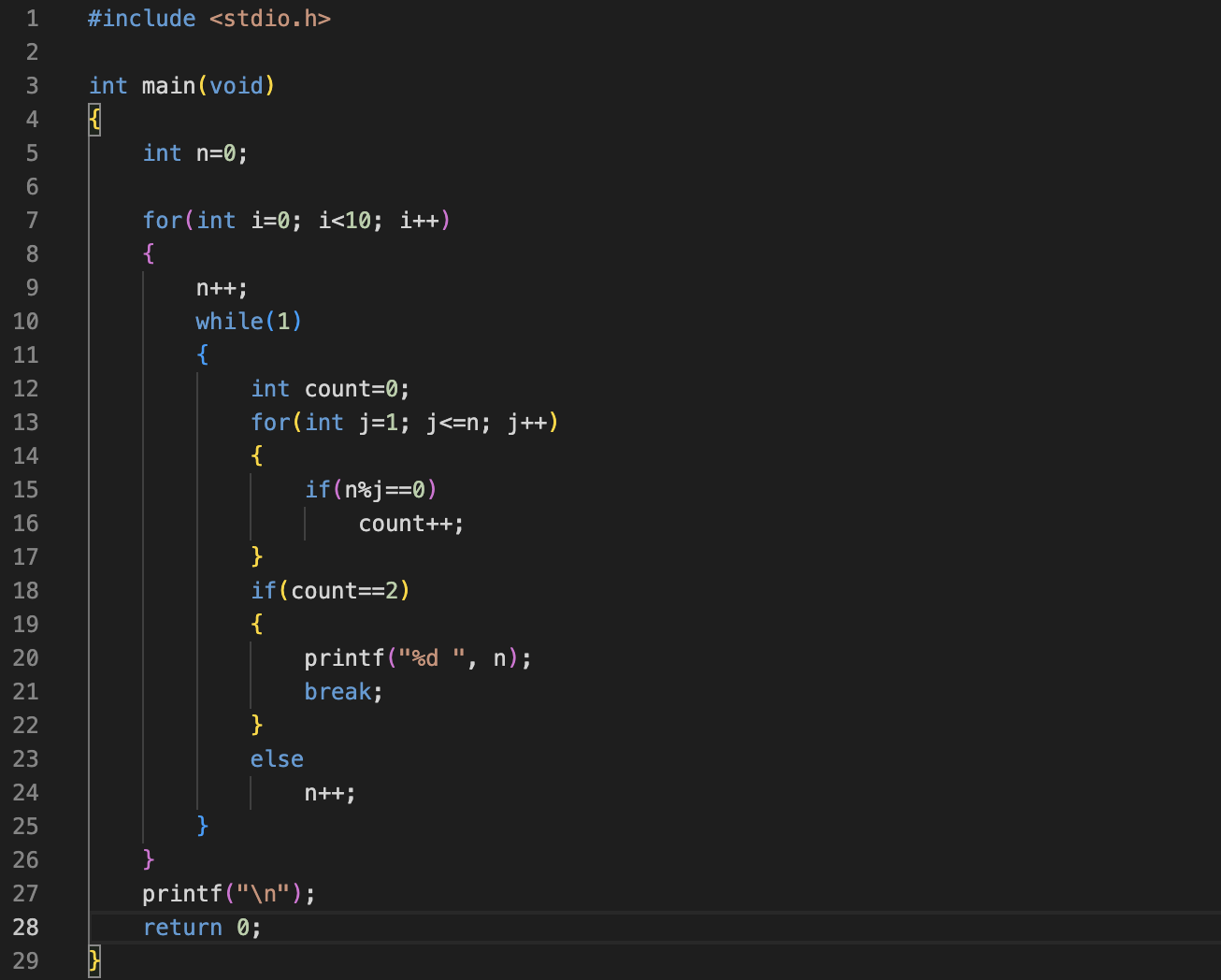Click the yellow closing brace on line 17
The image size is (1221, 980).
[x=257, y=557]
